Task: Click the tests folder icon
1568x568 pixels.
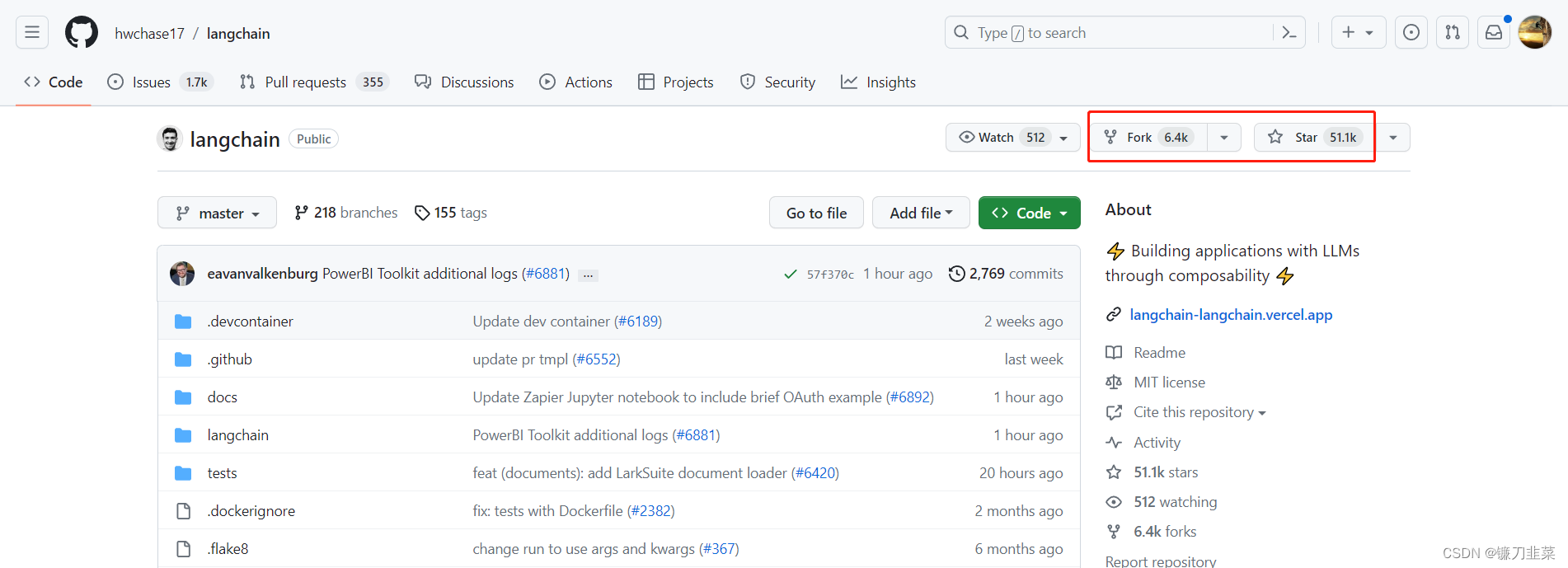Action: (183, 473)
